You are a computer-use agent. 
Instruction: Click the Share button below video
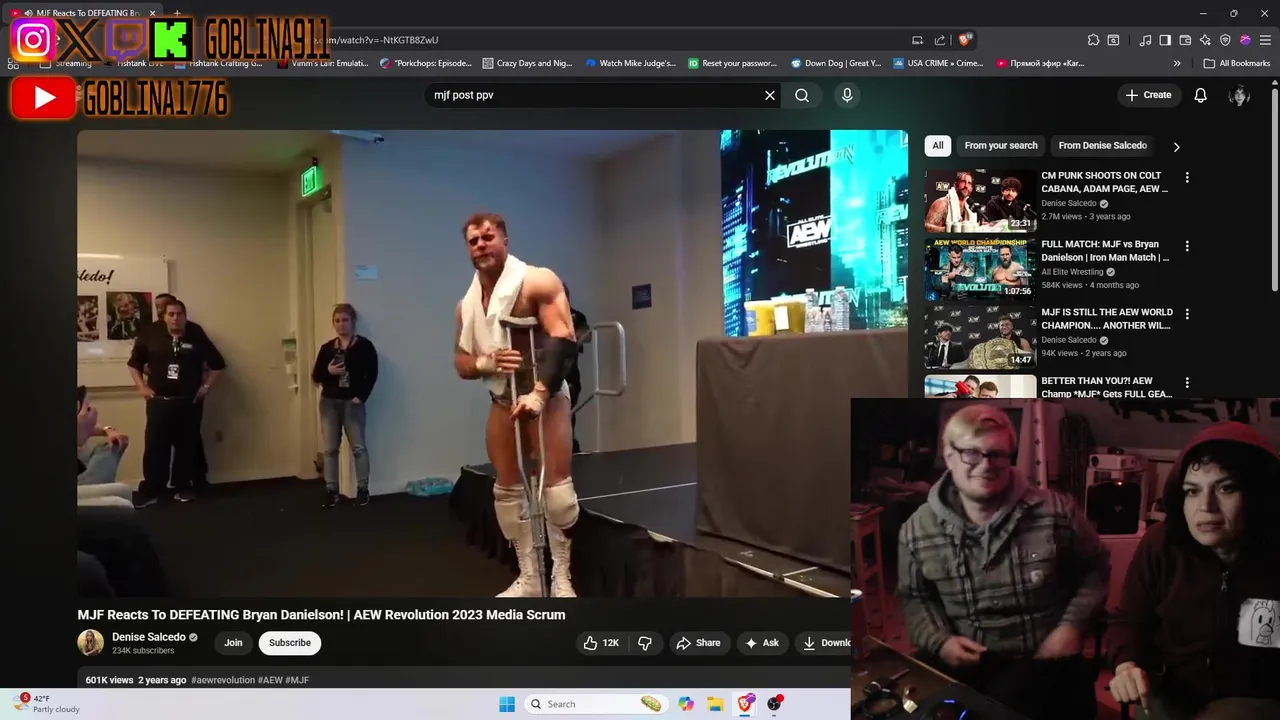tap(698, 643)
